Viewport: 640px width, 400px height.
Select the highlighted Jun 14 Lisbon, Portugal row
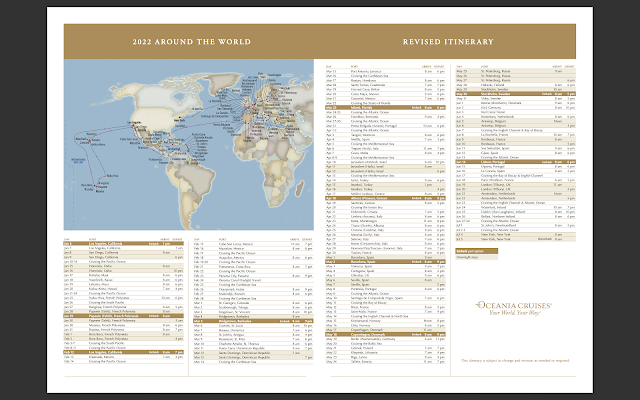coord(516,162)
